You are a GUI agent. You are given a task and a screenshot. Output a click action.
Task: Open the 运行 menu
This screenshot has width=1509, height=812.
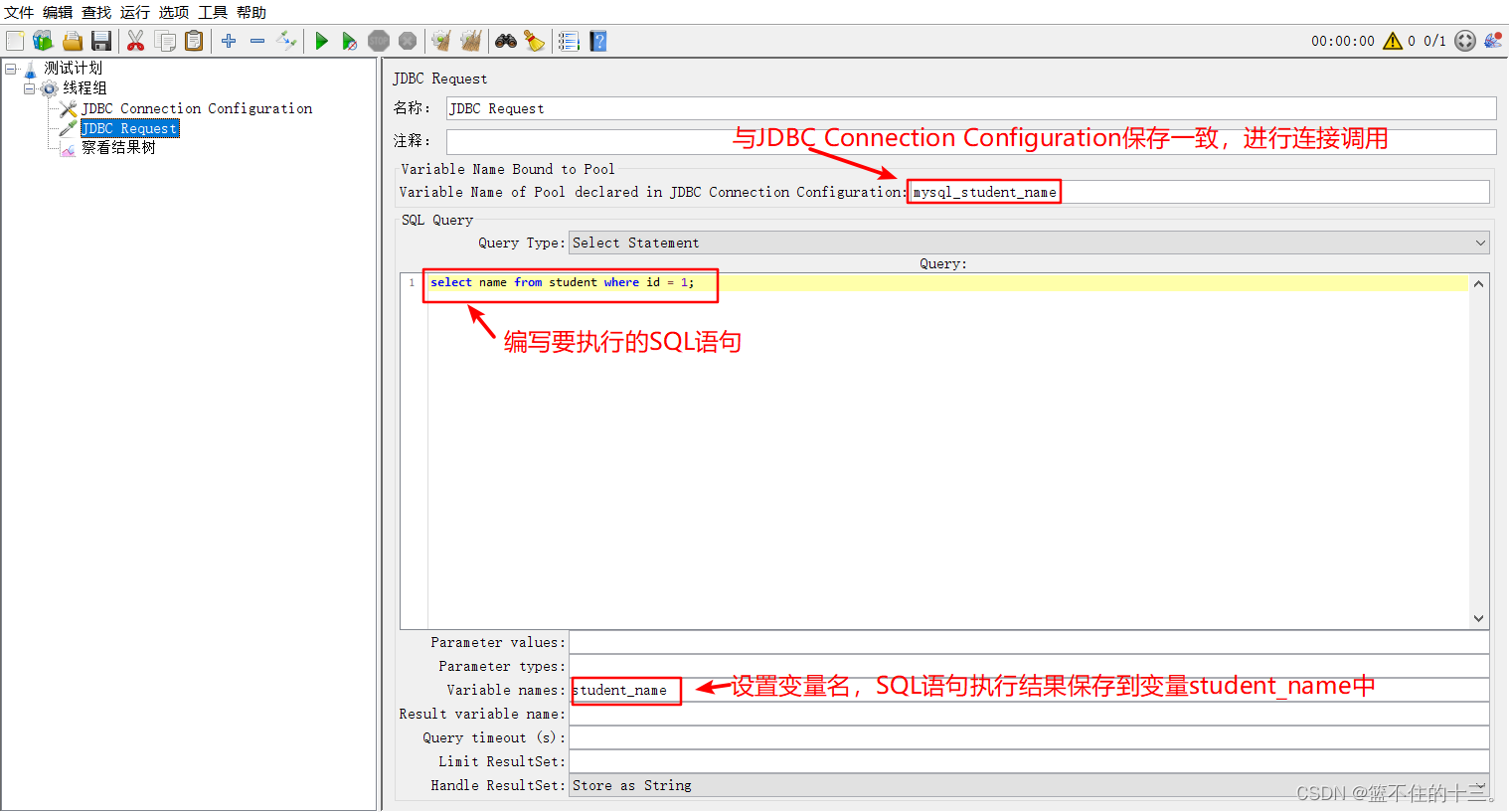135,12
